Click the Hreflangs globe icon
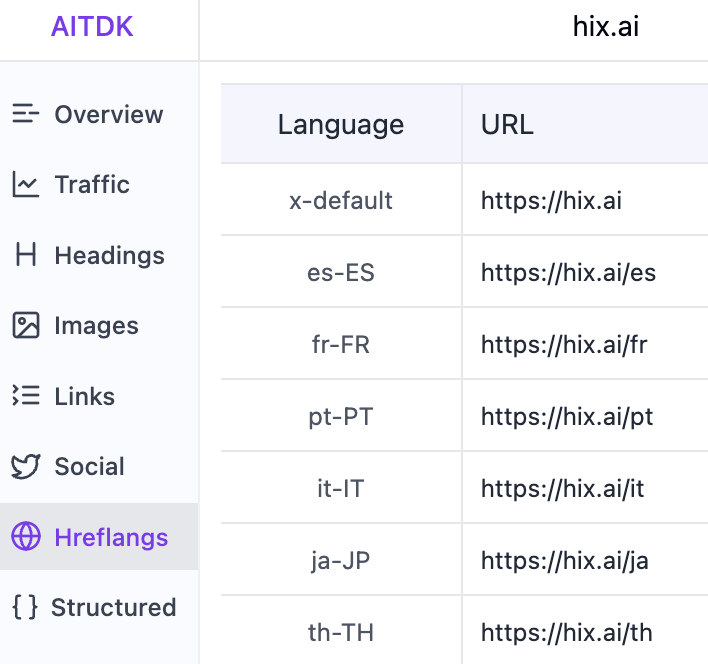 pos(25,537)
